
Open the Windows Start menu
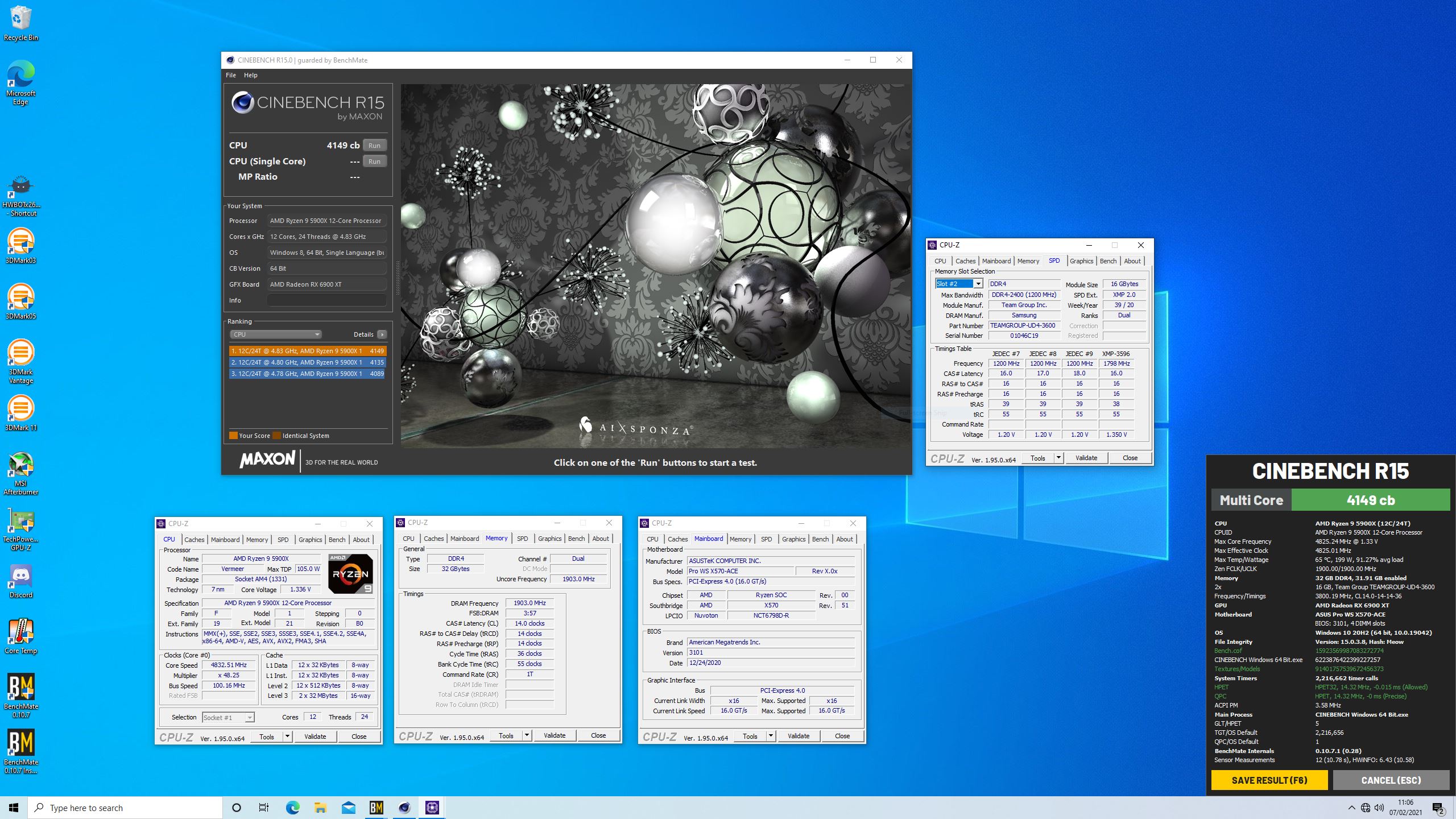[x=14, y=808]
